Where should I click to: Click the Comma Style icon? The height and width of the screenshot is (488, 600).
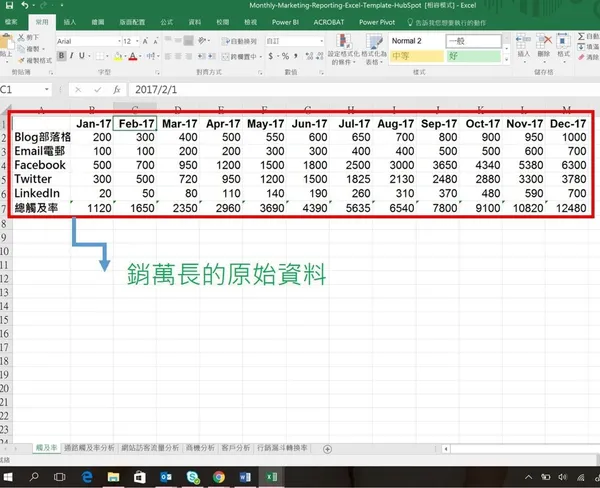296,56
